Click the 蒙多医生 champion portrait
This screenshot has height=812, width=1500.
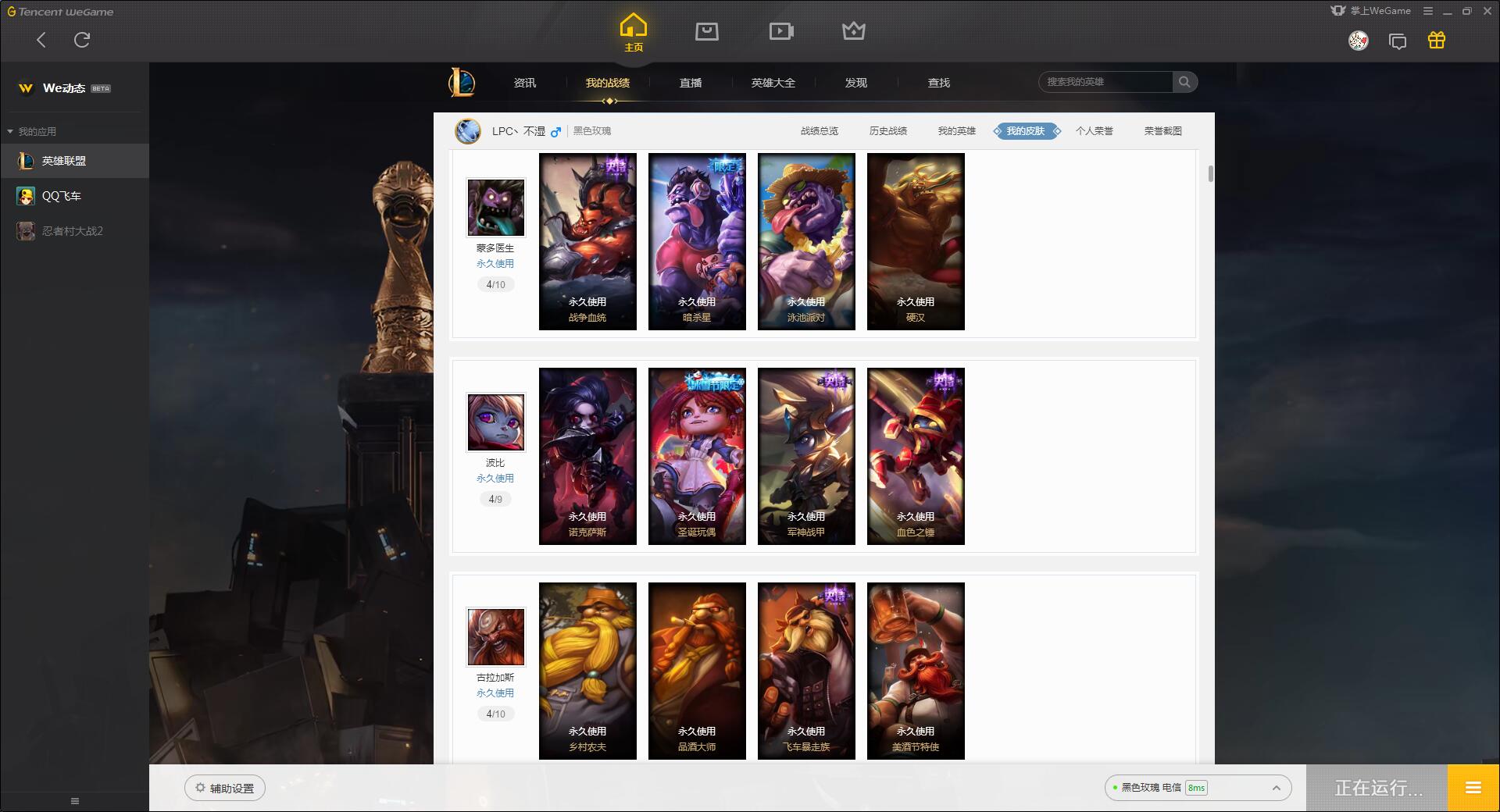[496, 208]
